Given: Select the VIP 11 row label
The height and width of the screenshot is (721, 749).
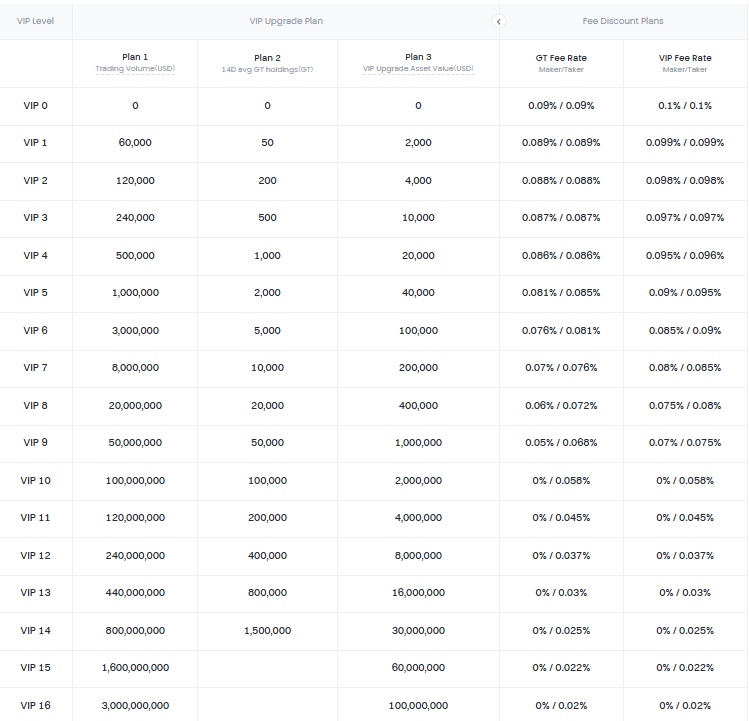Looking at the screenshot, I should [35, 517].
